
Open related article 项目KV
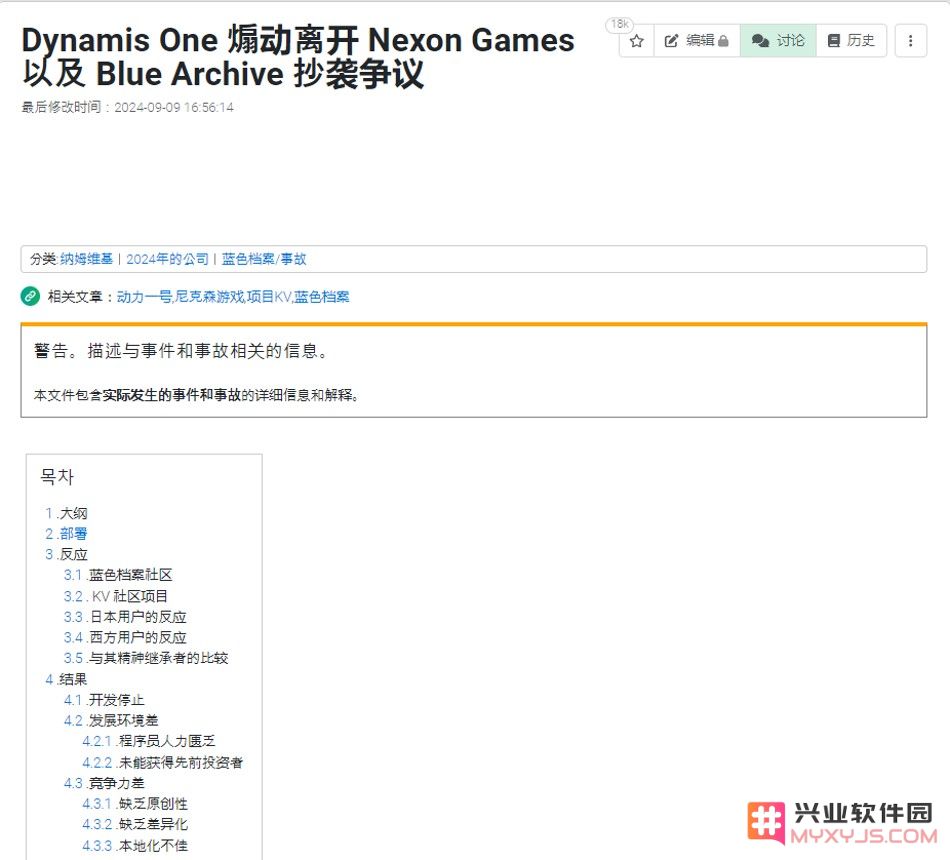pyautogui.click(x=269, y=297)
